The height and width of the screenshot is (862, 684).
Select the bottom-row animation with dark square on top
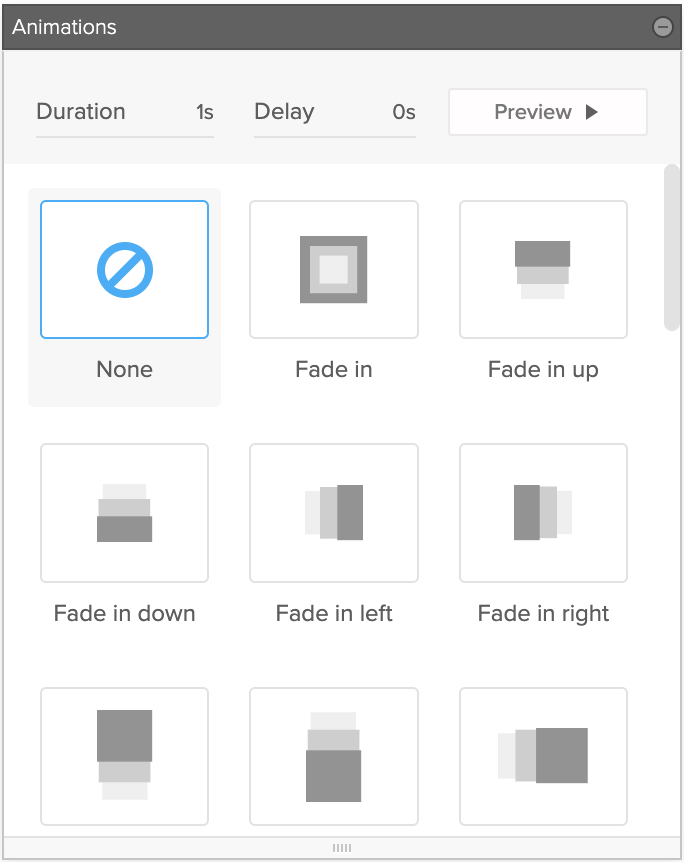tap(124, 755)
